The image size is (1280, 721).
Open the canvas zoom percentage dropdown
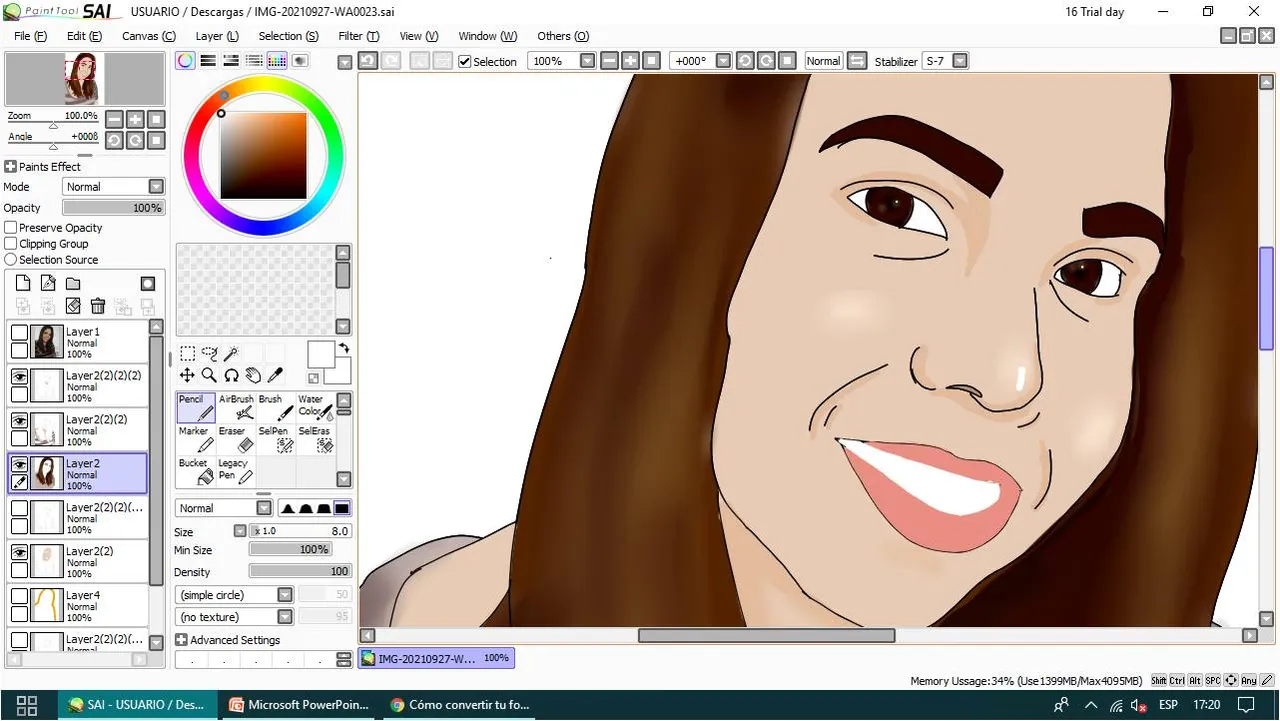(x=587, y=61)
